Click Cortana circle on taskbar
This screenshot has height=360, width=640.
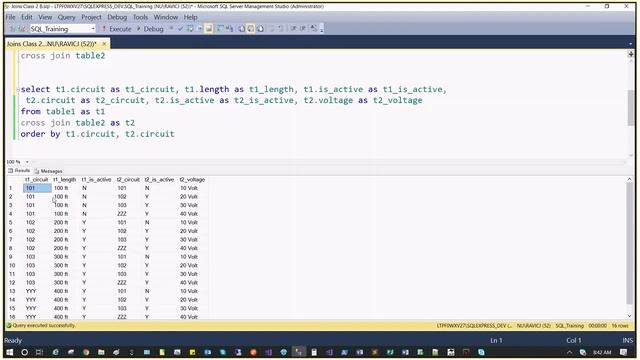(24, 352)
